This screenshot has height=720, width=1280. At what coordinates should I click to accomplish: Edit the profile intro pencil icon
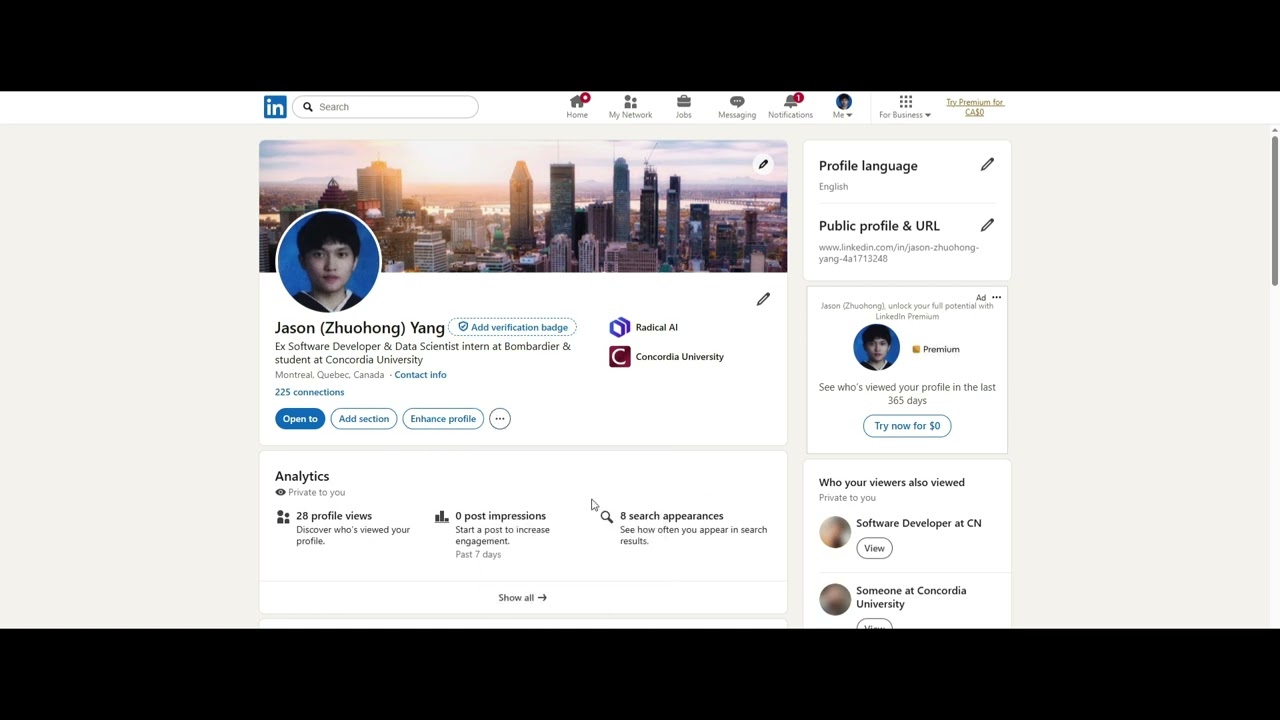tap(763, 299)
